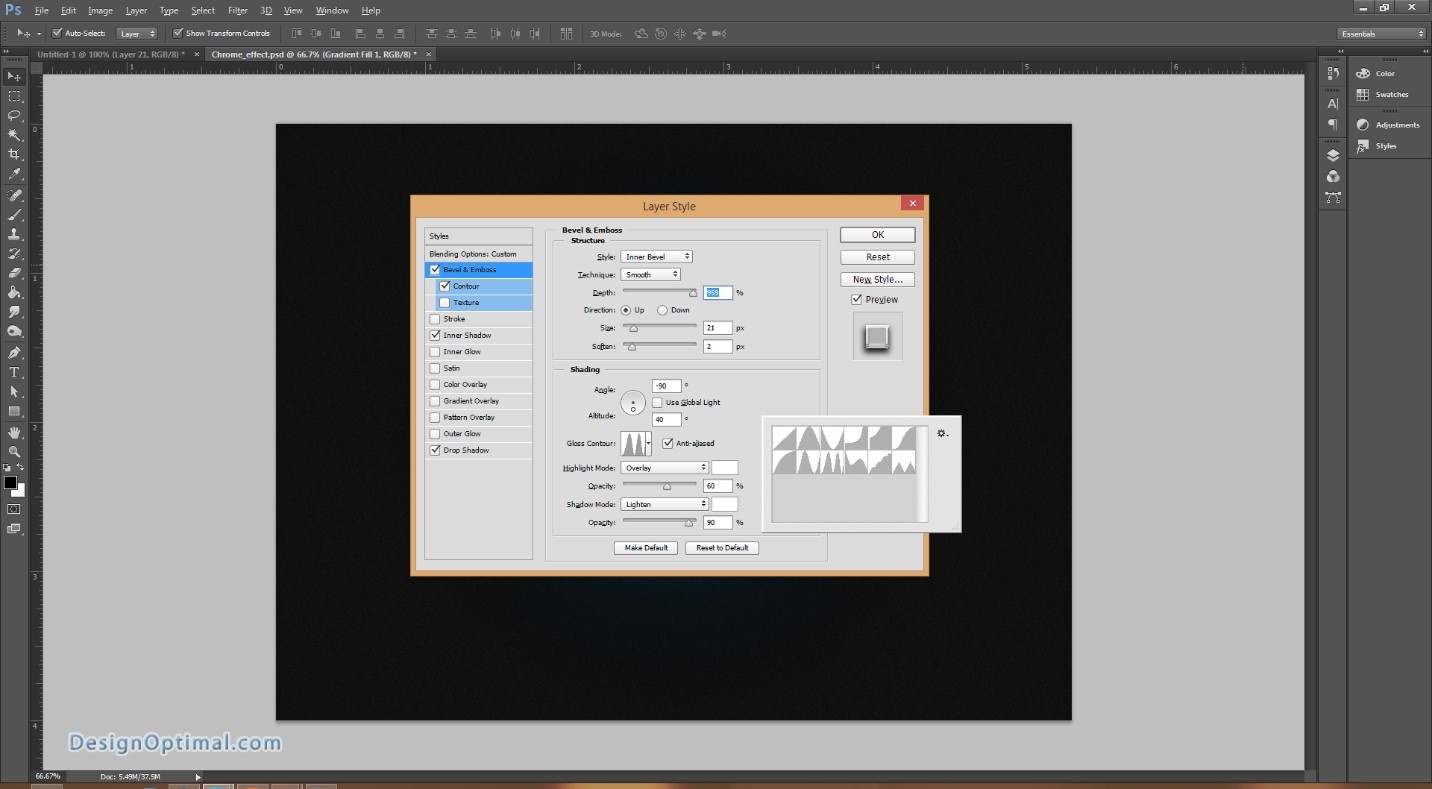This screenshot has height=789, width=1432.
Task: Uncheck the Inner Shadow checkbox
Action: point(435,335)
